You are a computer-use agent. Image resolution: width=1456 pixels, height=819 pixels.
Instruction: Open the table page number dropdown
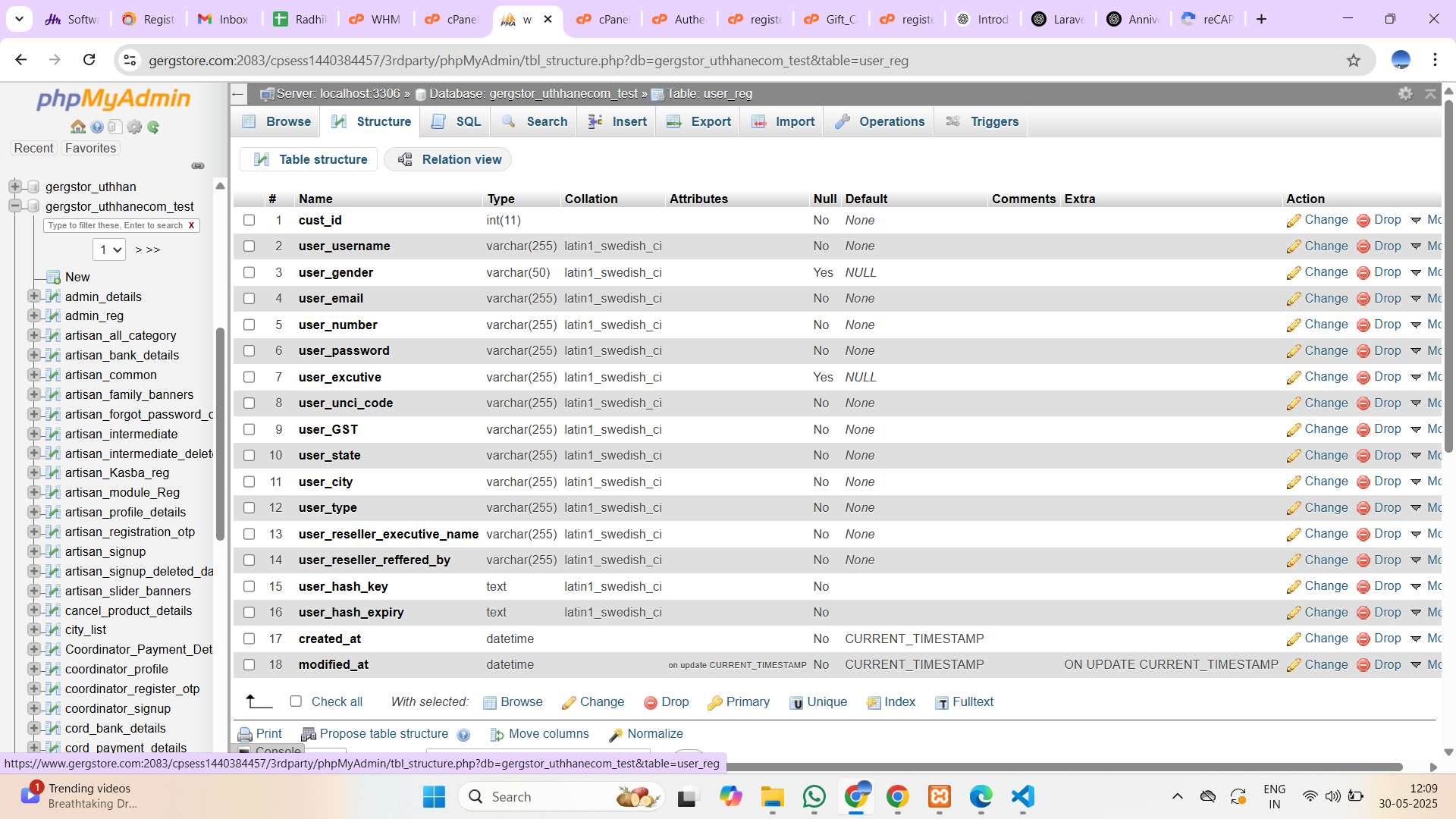tap(109, 249)
